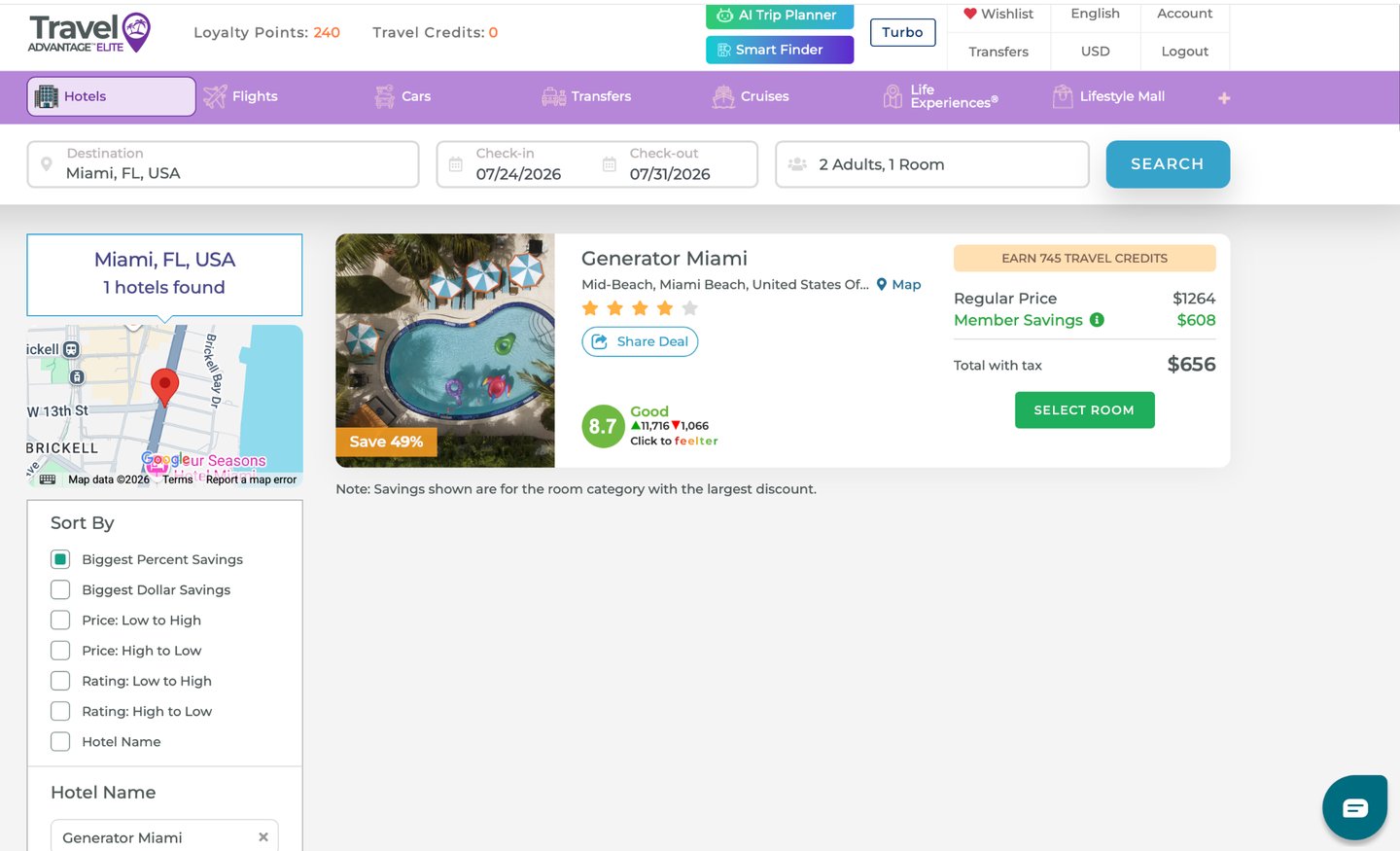Image resolution: width=1400 pixels, height=851 pixels.
Task: Open the Transfers link in the top header
Action: point(998,52)
